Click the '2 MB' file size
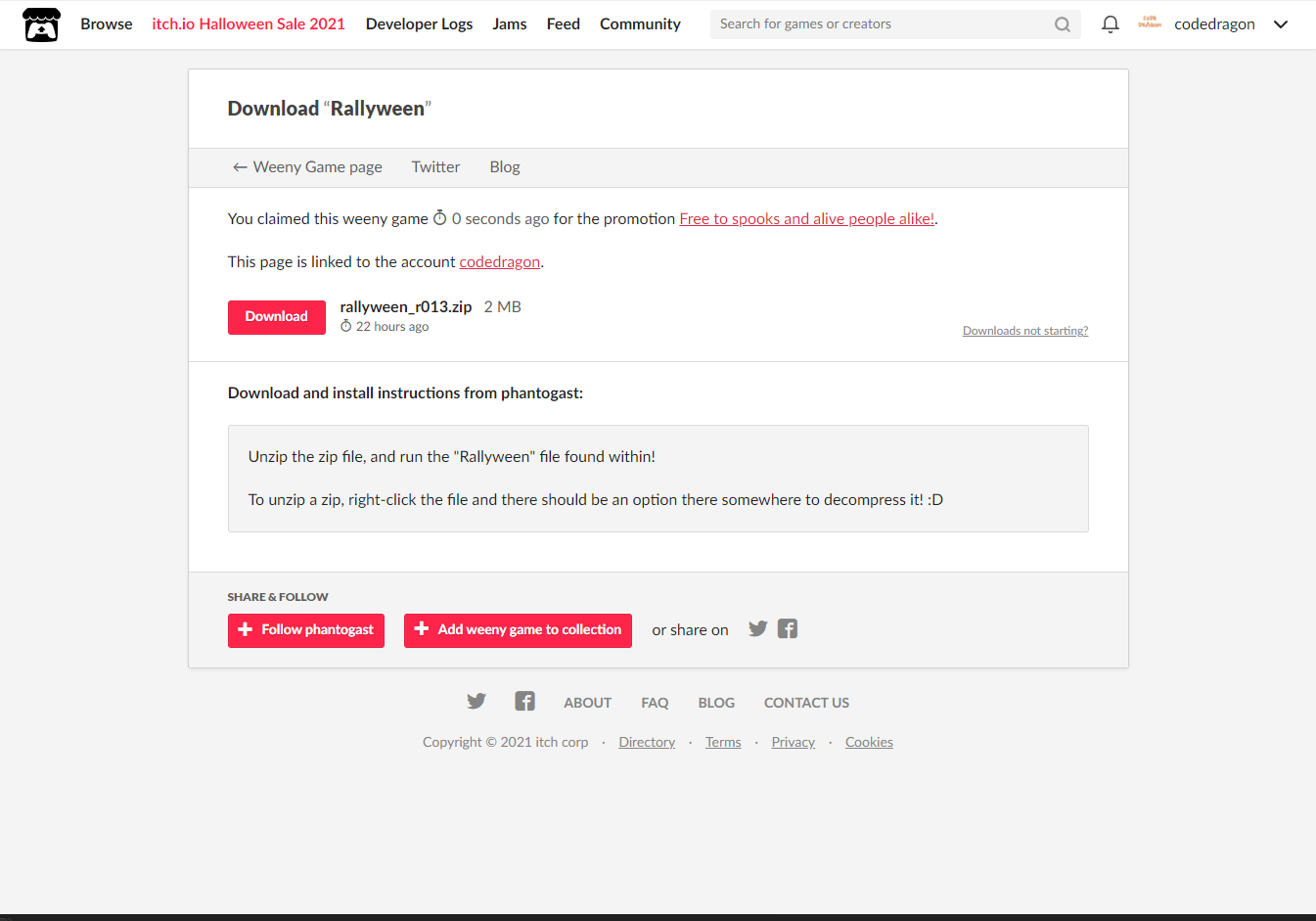 [503, 307]
